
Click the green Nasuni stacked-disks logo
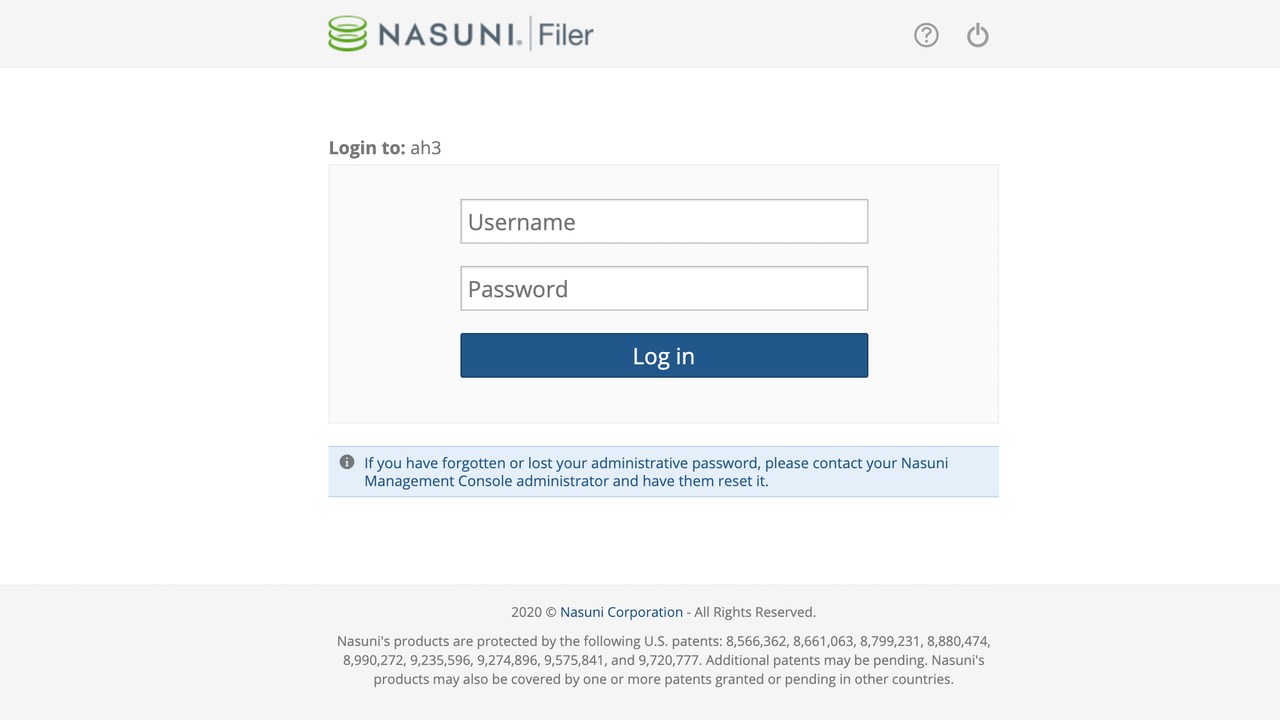(x=347, y=34)
